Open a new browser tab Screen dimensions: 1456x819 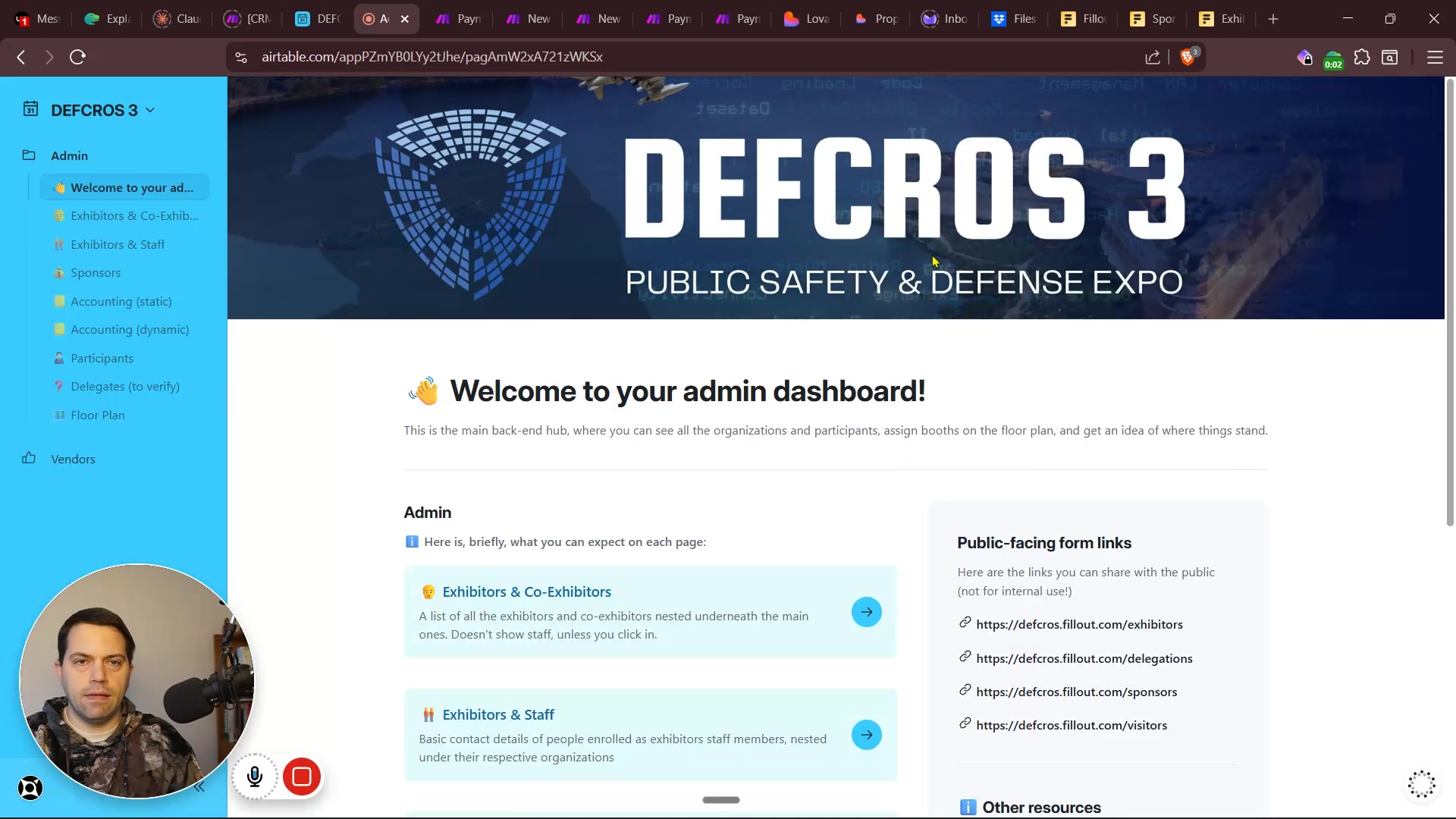coord(1273,19)
